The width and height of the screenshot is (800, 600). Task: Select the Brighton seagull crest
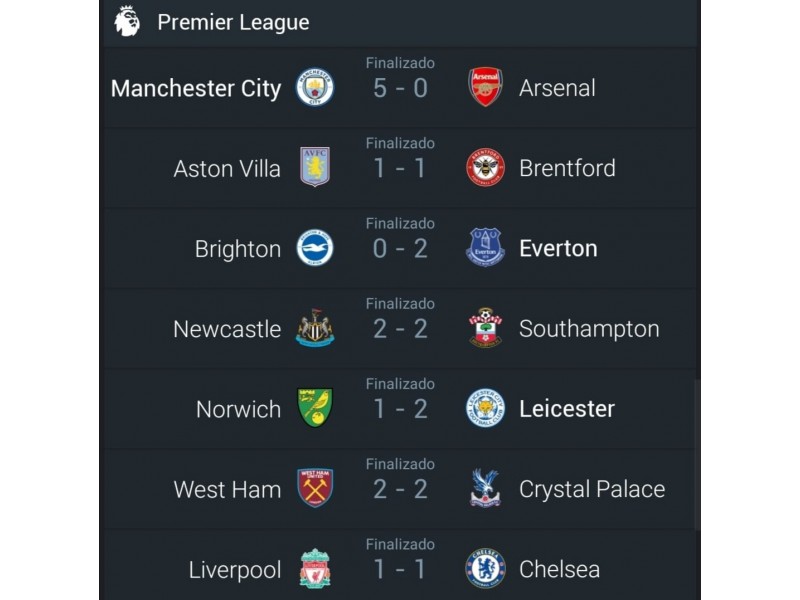point(315,247)
